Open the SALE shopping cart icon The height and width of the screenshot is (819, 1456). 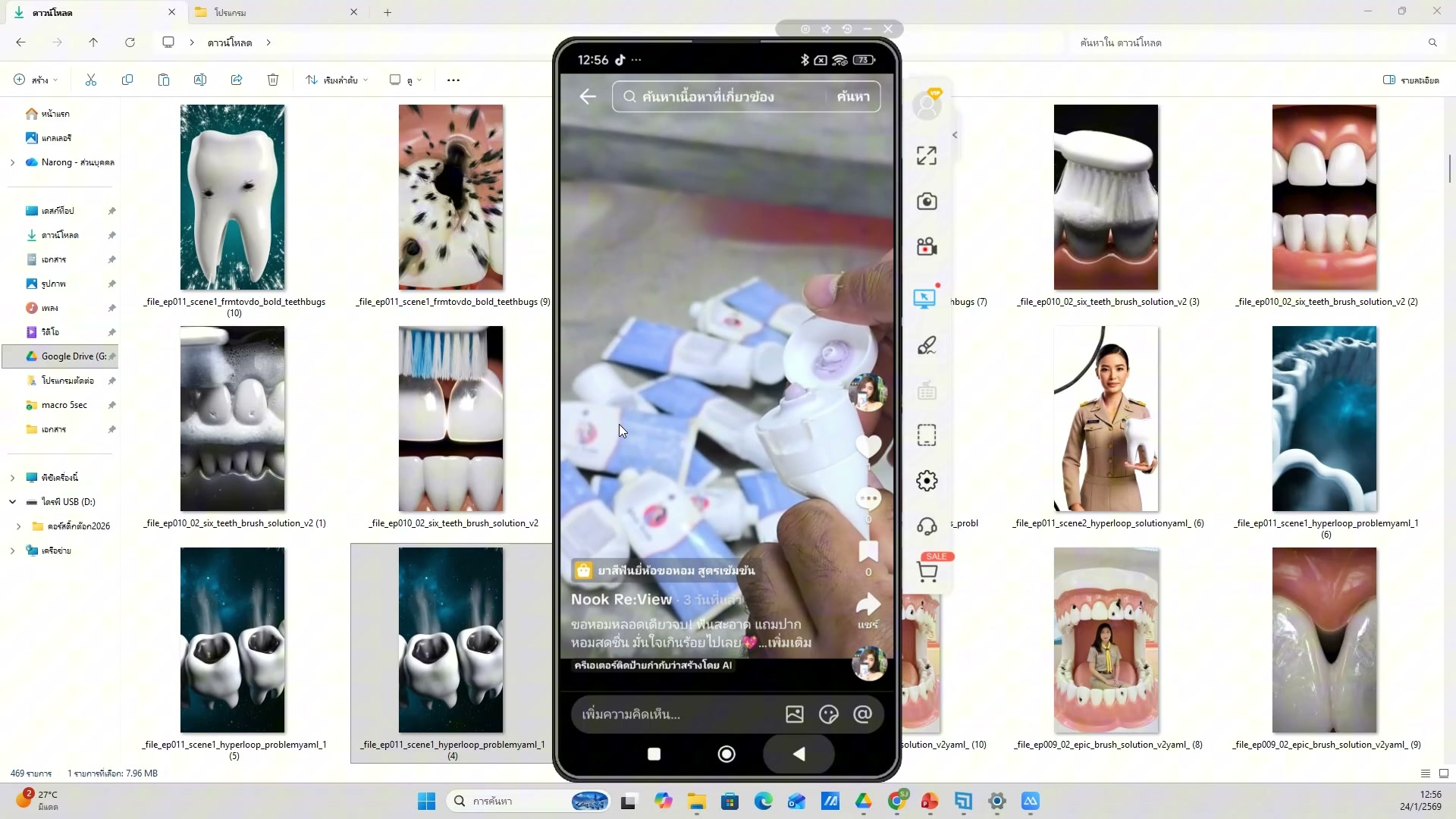(x=927, y=572)
